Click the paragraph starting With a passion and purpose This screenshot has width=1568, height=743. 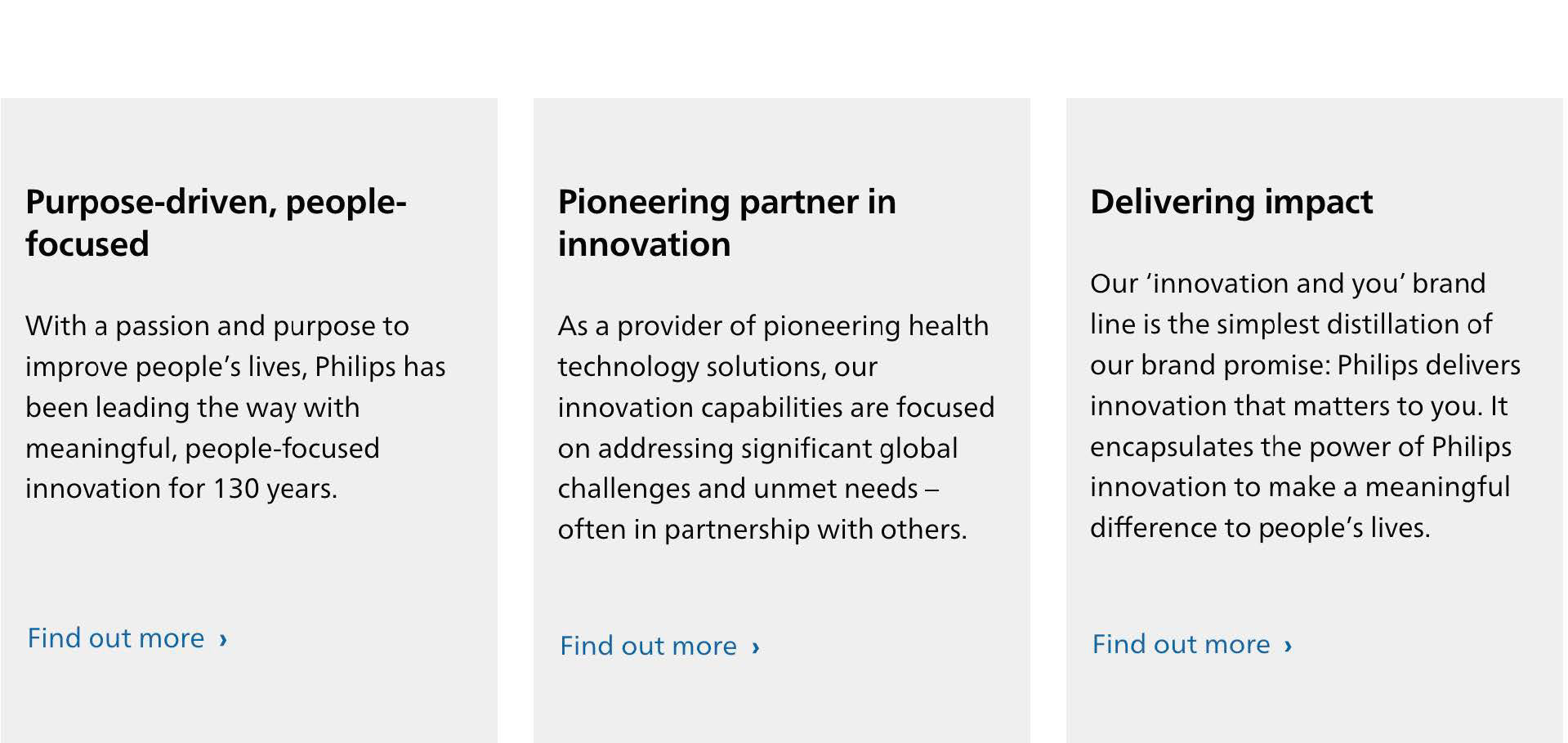pos(235,407)
